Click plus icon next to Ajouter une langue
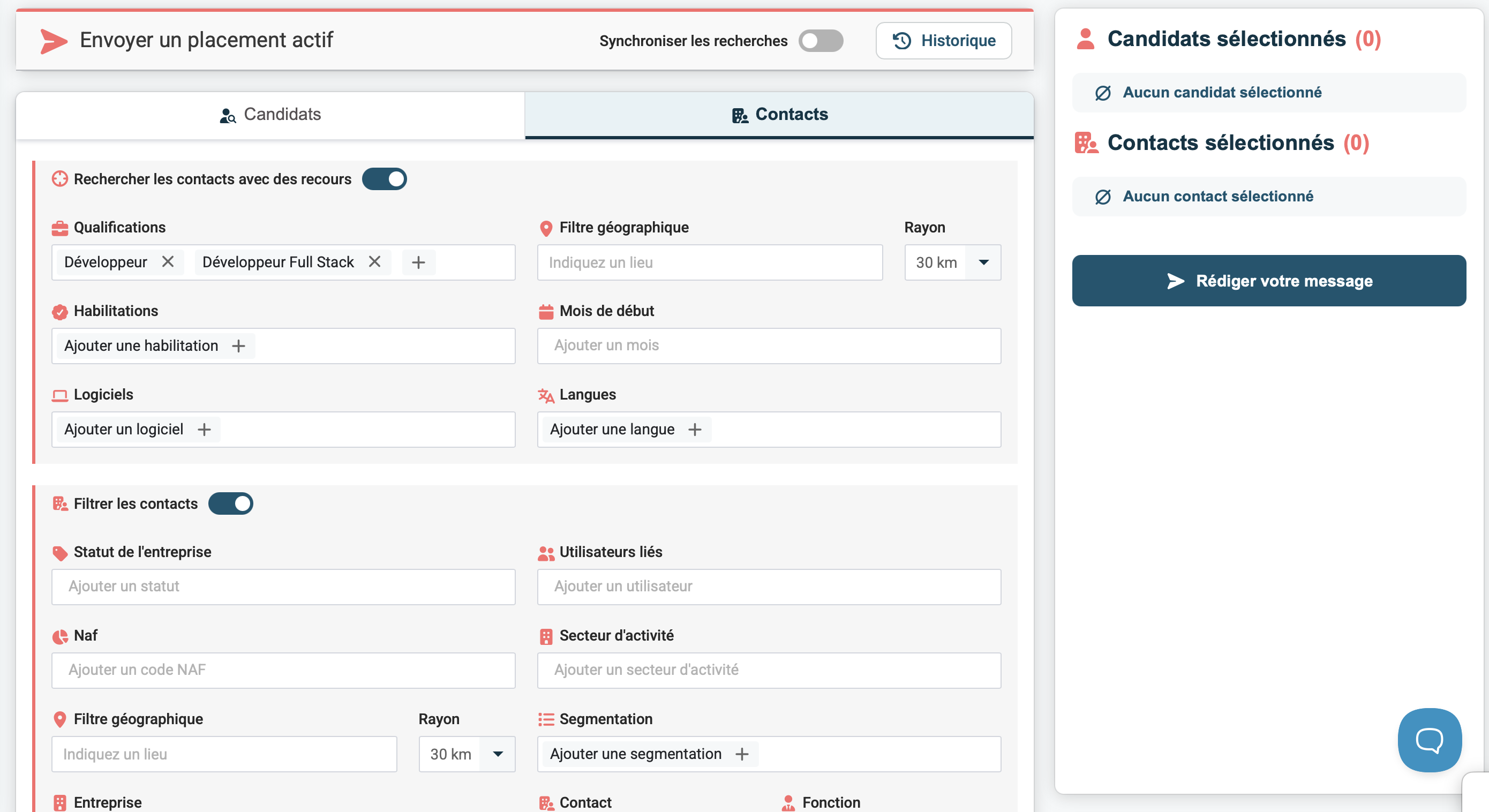 (x=695, y=430)
